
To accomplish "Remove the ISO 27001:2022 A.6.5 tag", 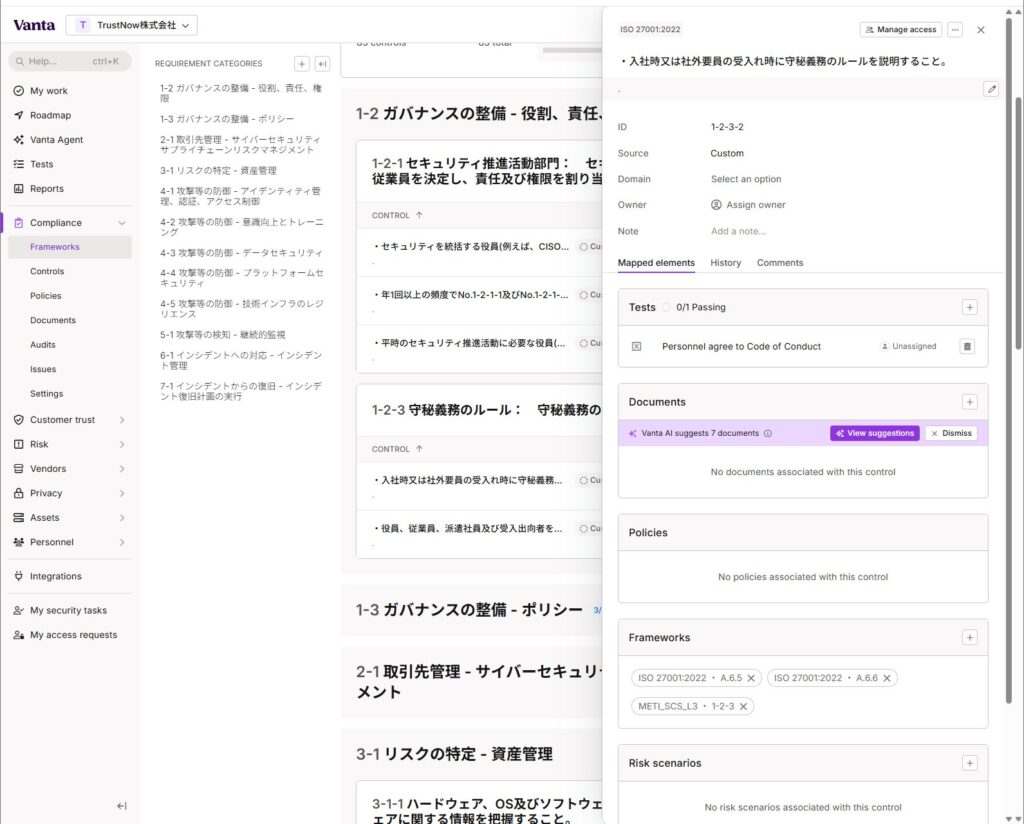I will click(752, 678).
